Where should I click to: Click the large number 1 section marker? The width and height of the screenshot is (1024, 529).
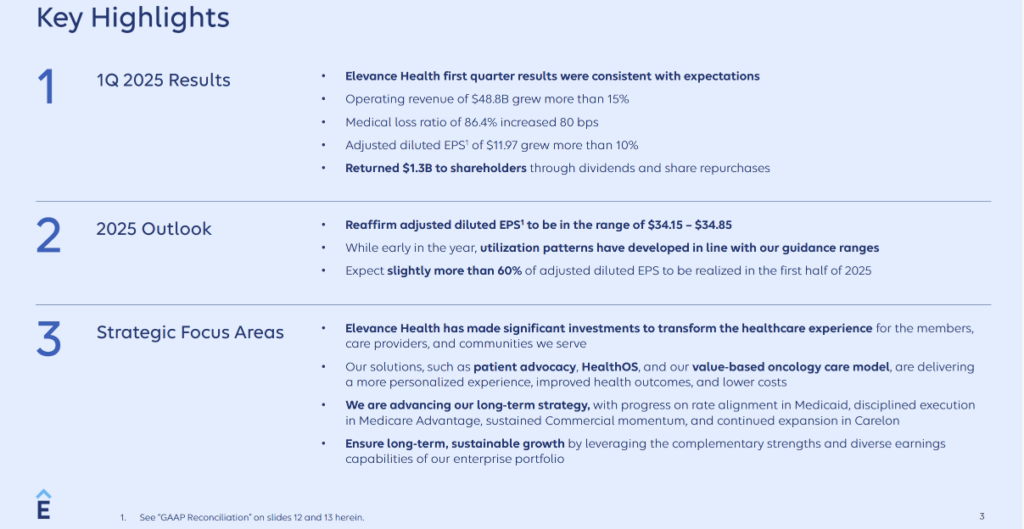46,87
